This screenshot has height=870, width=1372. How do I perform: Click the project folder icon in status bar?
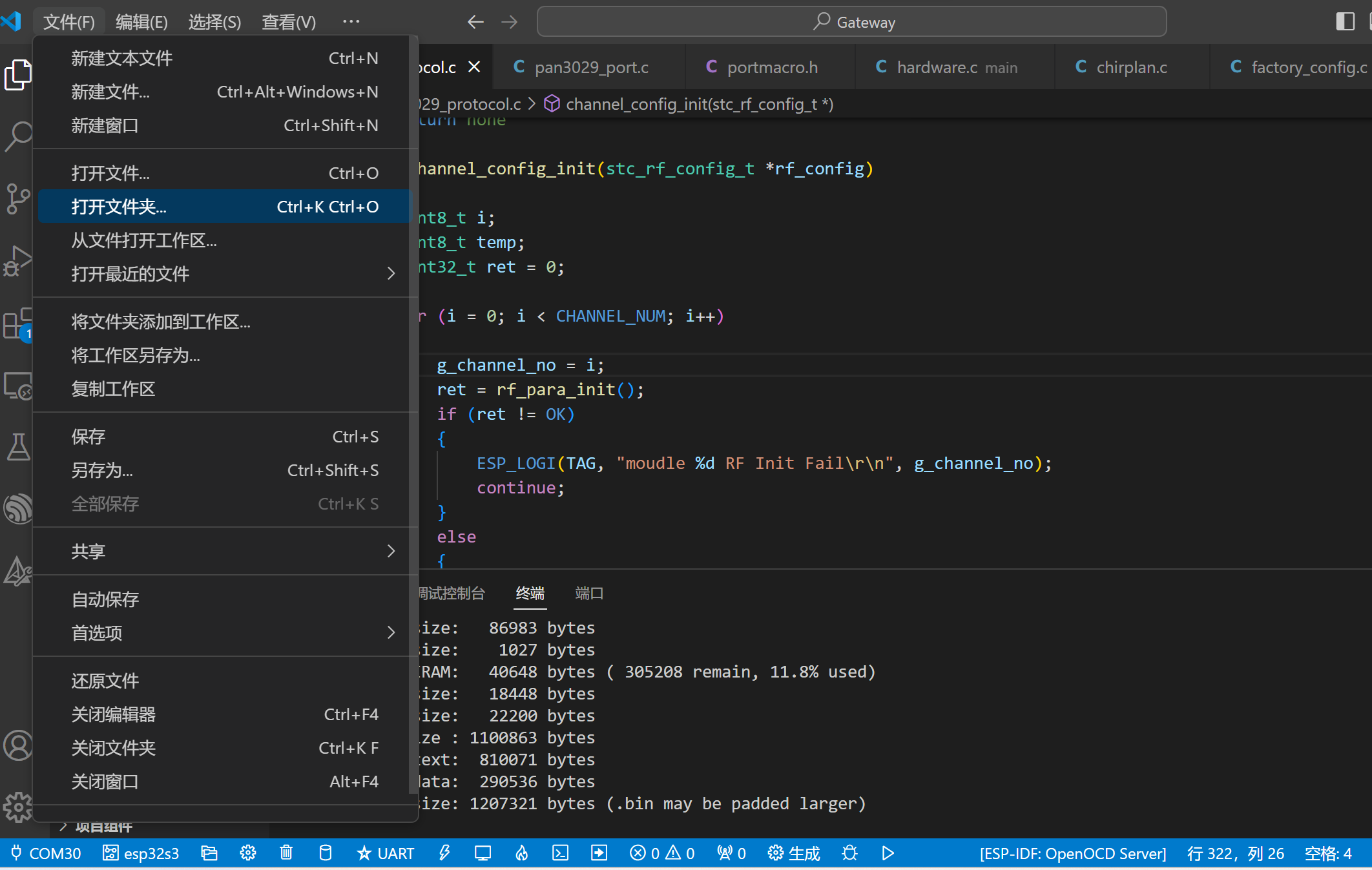209,853
